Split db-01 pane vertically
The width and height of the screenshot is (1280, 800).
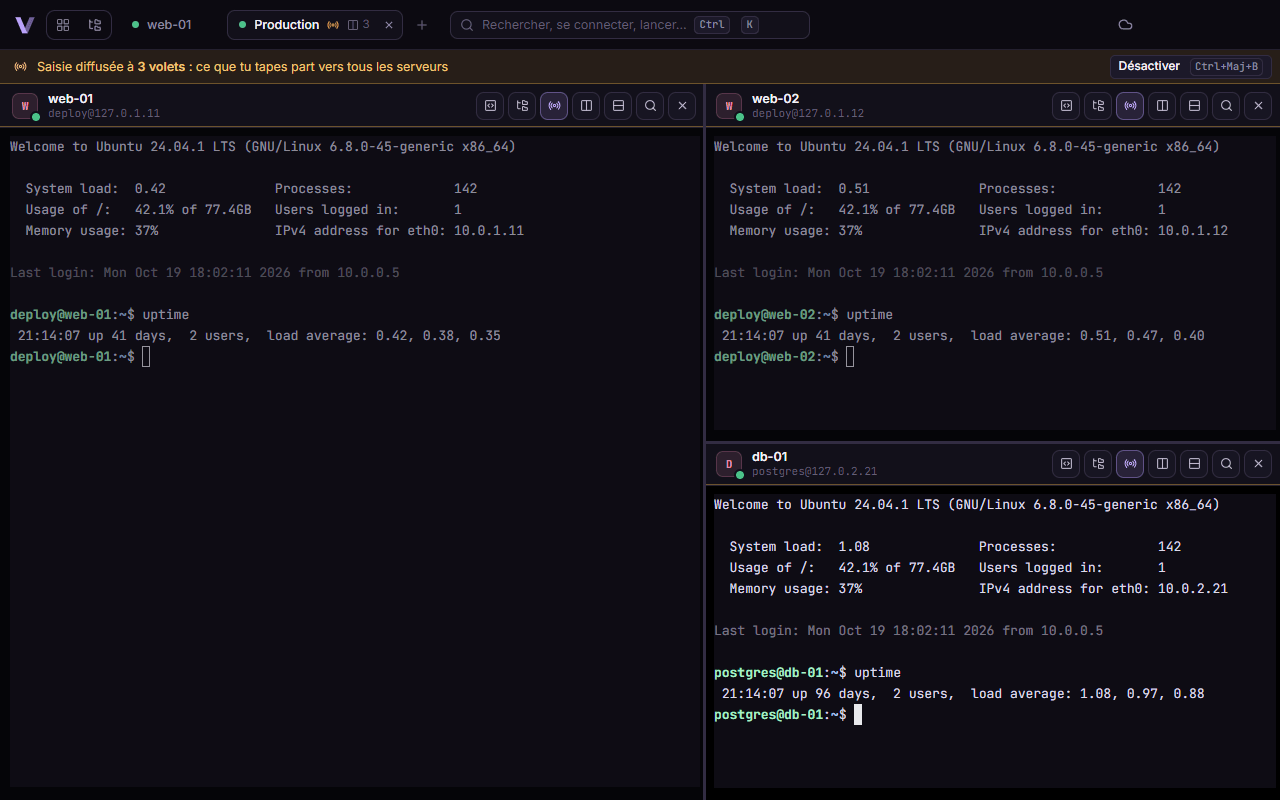[1162, 463]
